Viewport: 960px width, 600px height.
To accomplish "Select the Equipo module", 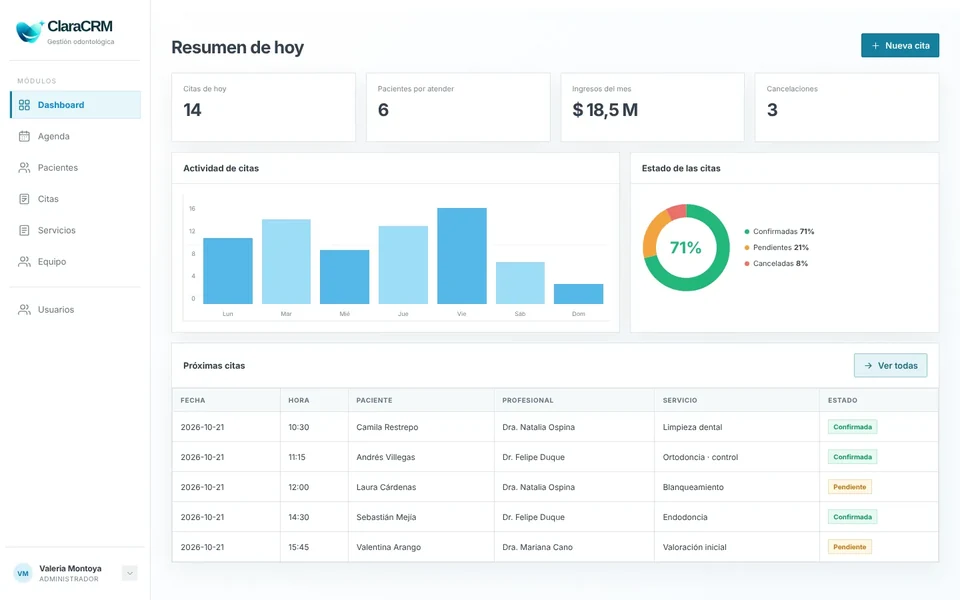I will (x=75, y=261).
